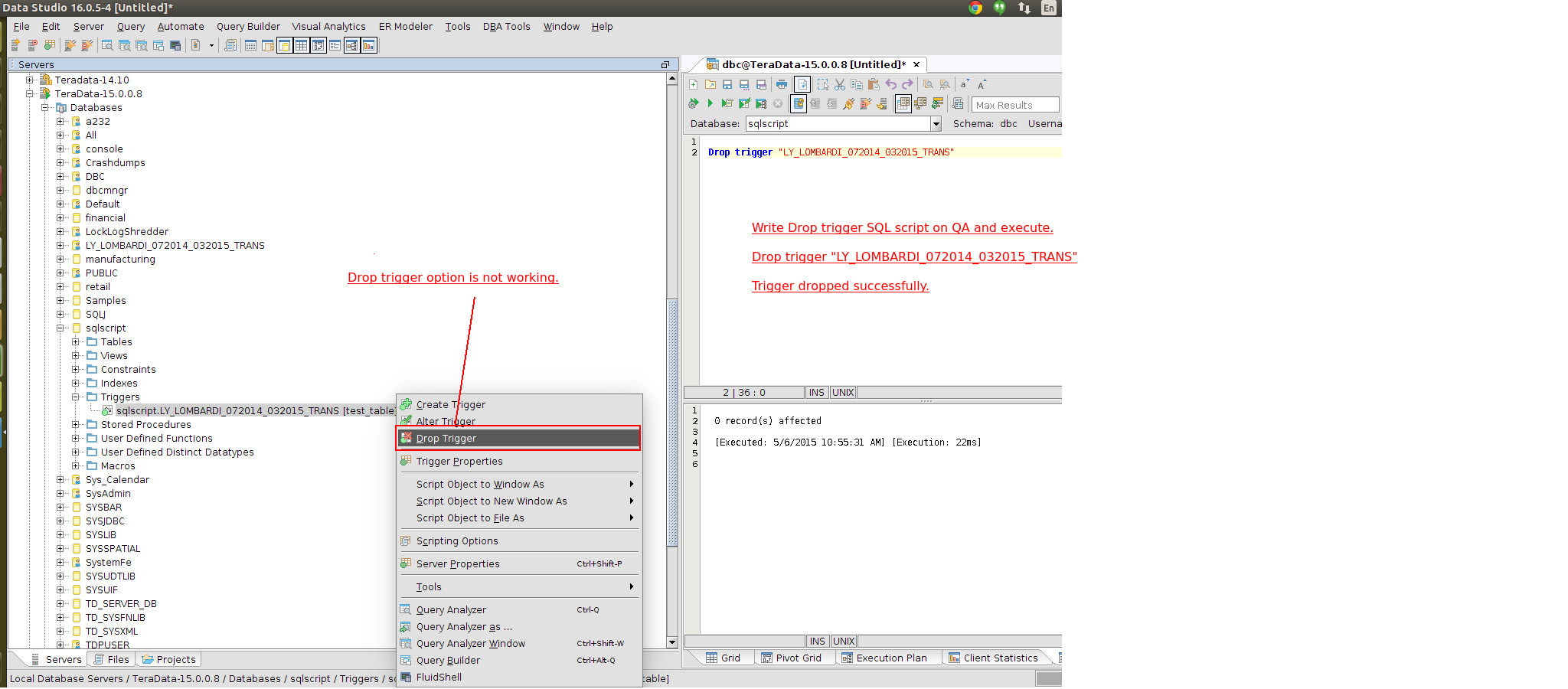Click the Max Results input field
Viewport: 1568px width, 689px height.
(1015, 105)
